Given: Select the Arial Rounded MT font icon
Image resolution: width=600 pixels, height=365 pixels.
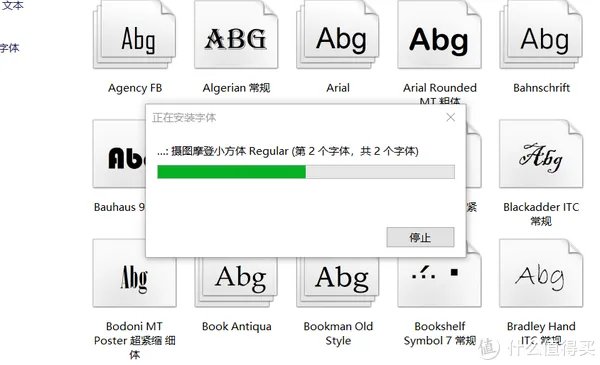Looking at the screenshot, I should pos(439,35).
